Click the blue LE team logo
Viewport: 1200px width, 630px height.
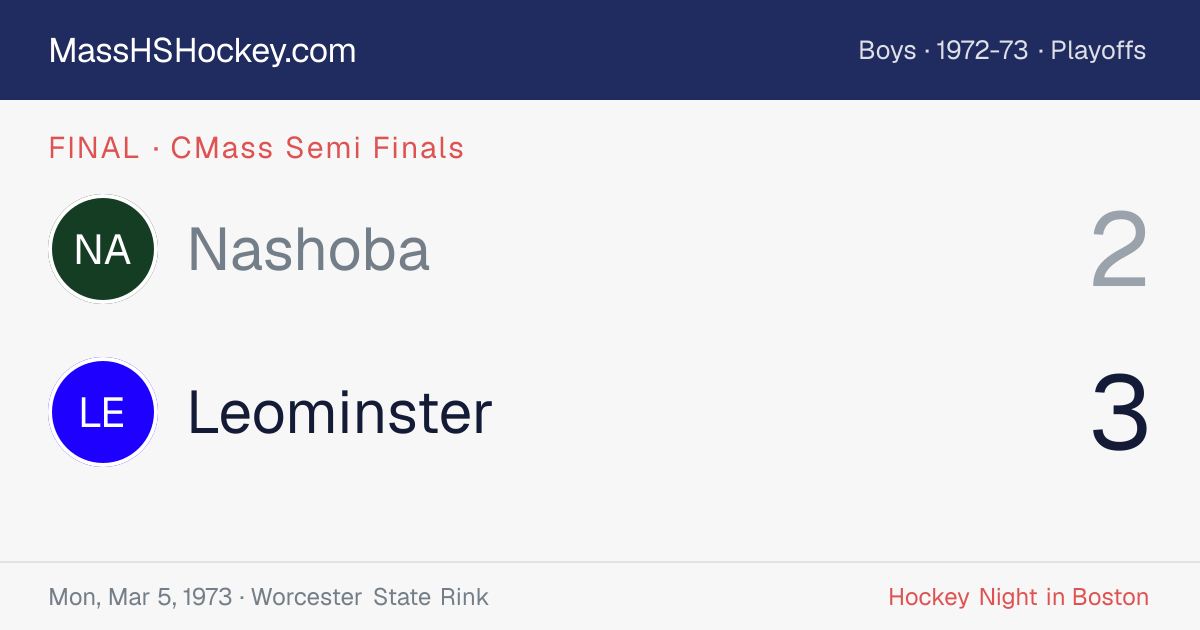click(103, 412)
